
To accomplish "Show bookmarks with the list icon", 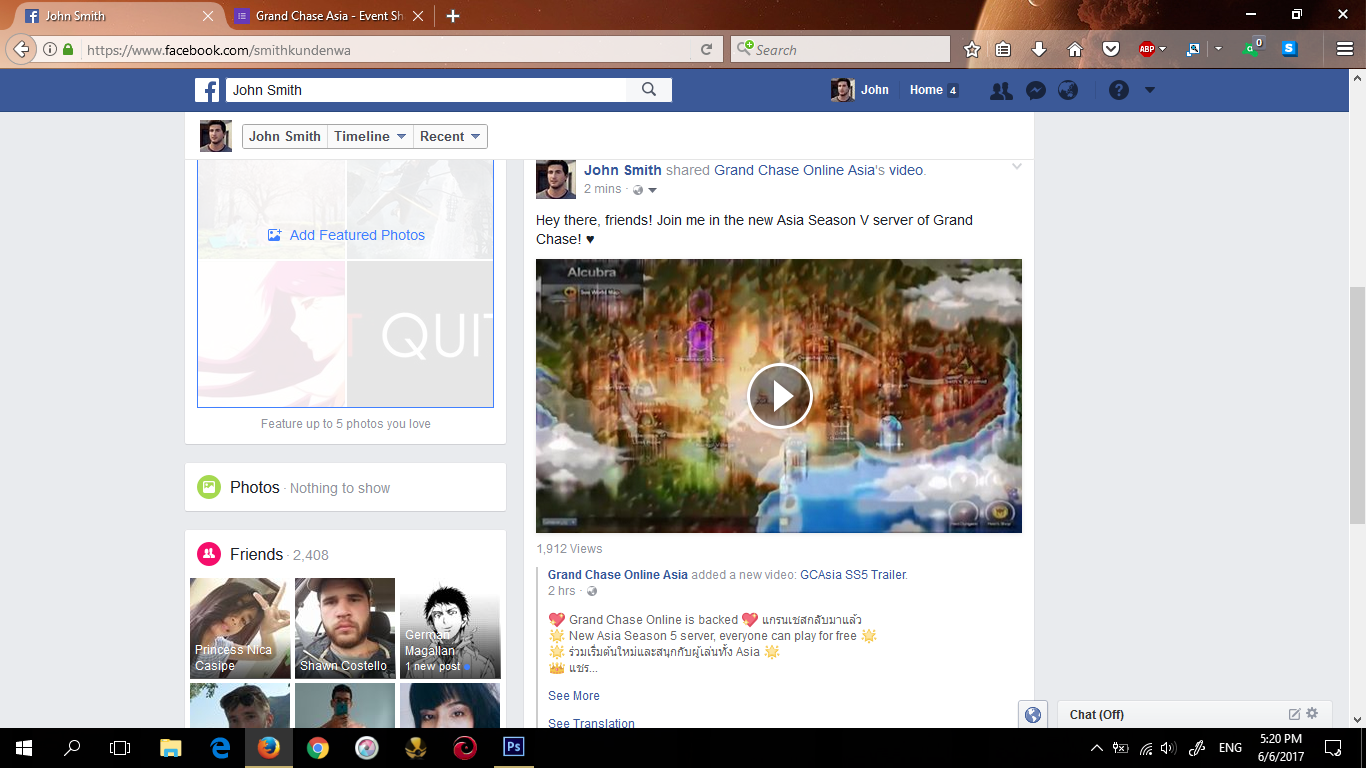I will [x=1003, y=49].
